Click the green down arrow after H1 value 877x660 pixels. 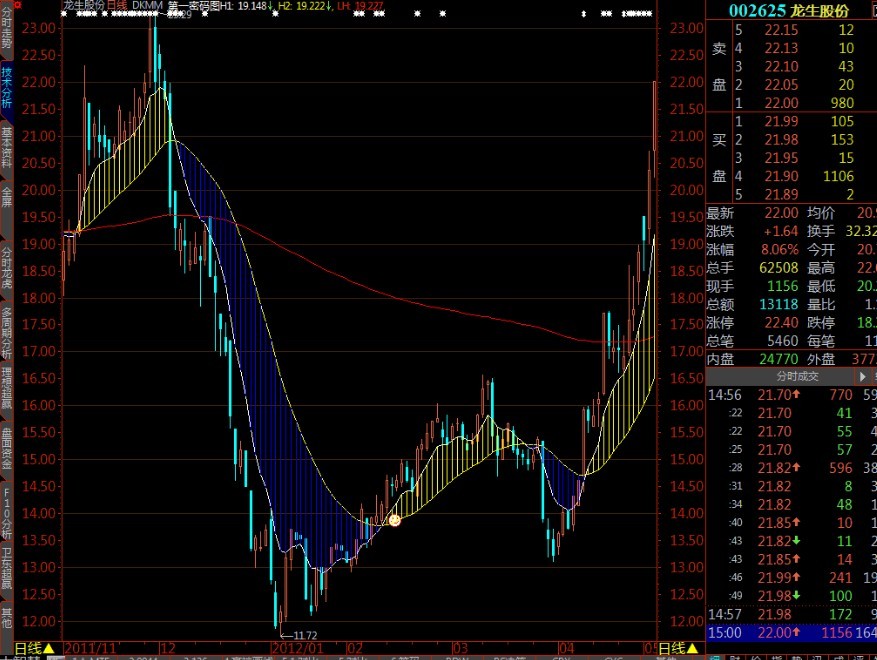(270, 6)
